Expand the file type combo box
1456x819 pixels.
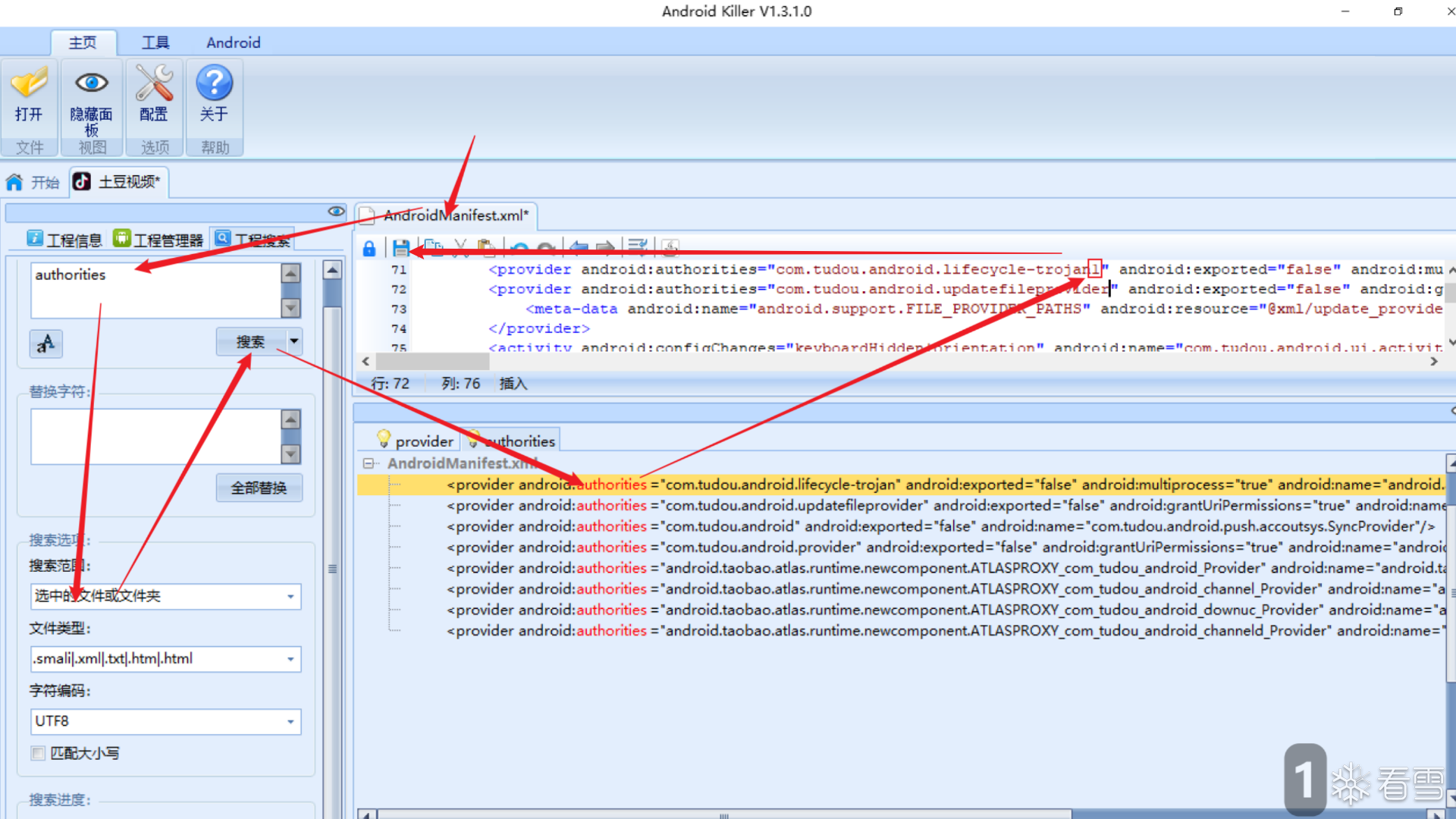pos(290,659)
